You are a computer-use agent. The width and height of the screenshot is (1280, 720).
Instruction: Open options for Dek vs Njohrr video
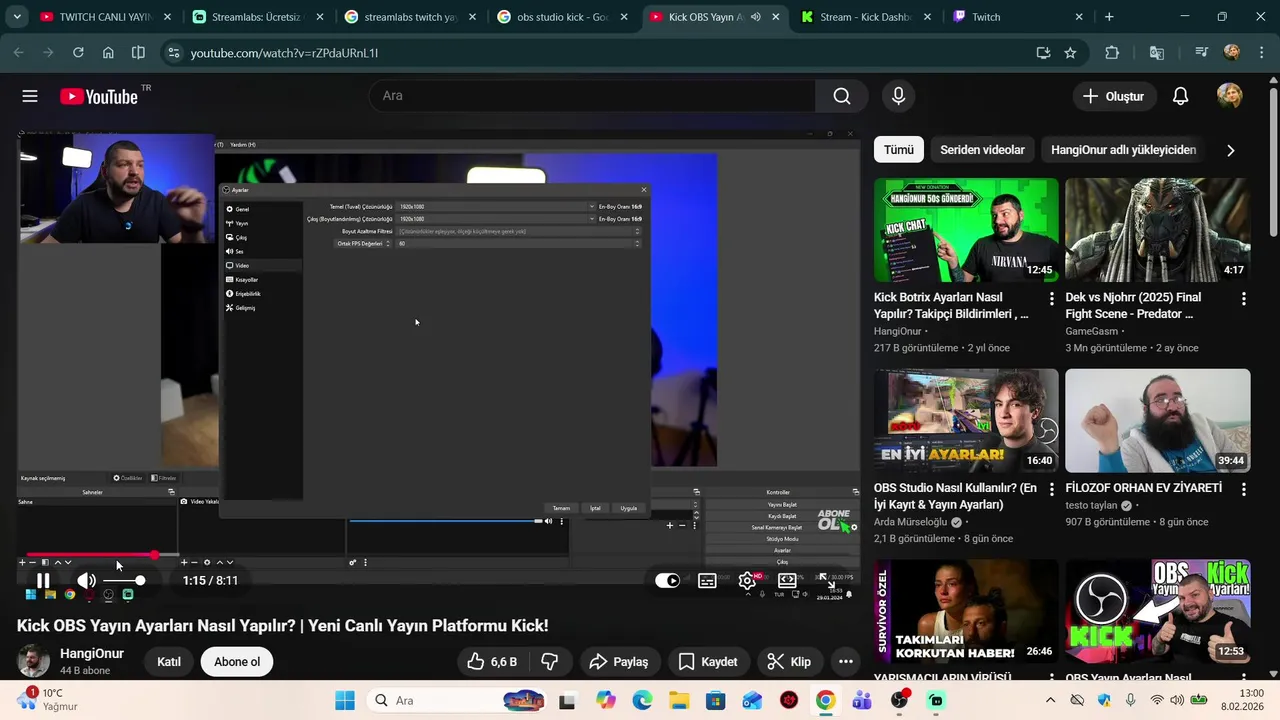coord(1243,299)
